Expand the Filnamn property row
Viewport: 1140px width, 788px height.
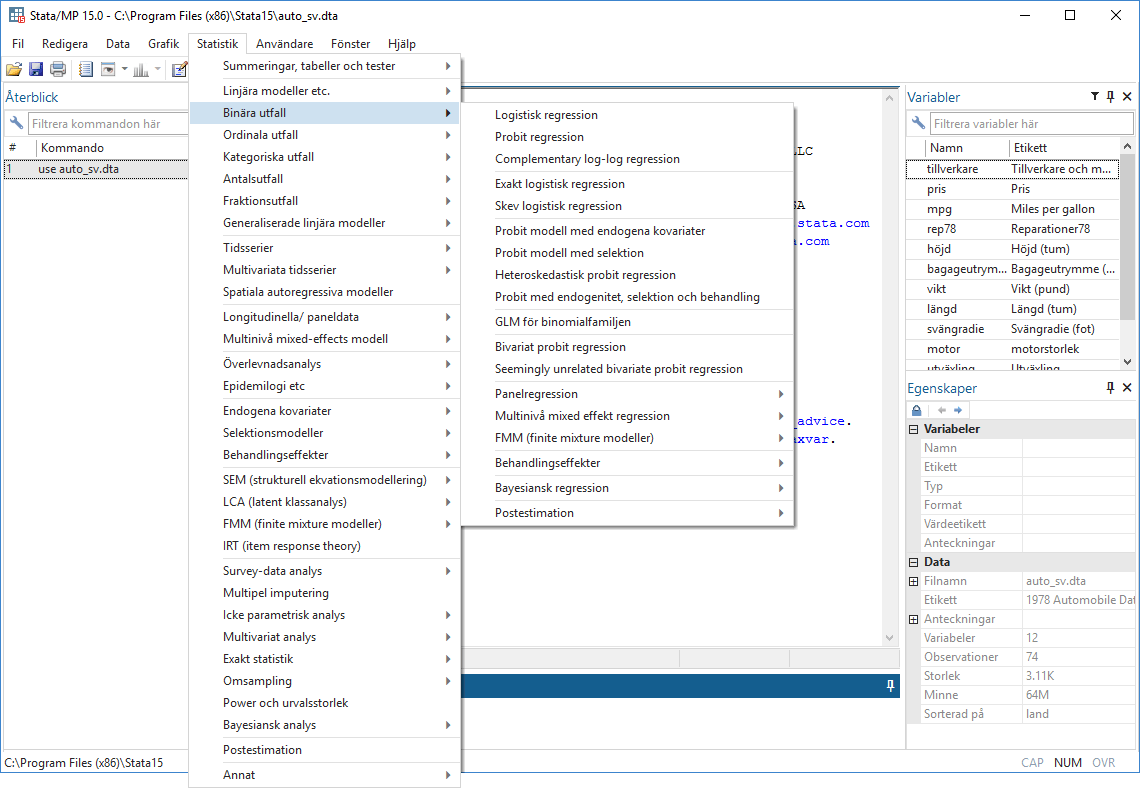(x=914, y=581)
